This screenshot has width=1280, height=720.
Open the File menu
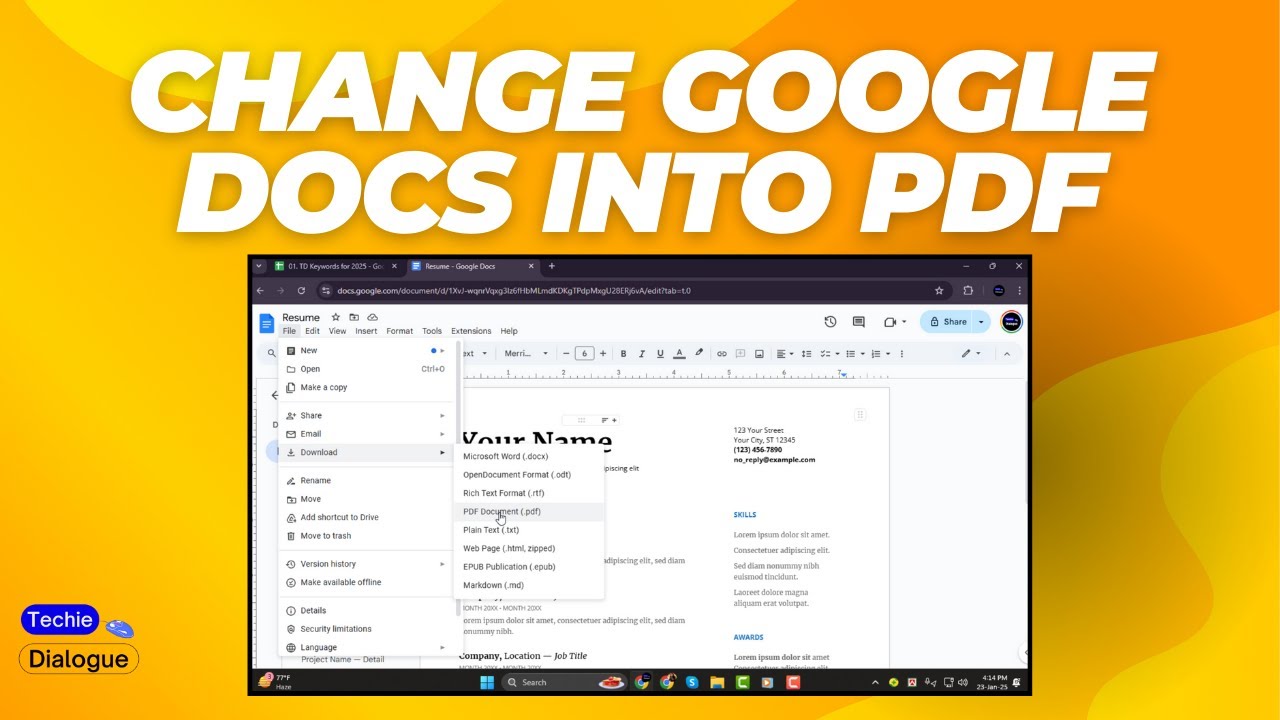(289, 331)
